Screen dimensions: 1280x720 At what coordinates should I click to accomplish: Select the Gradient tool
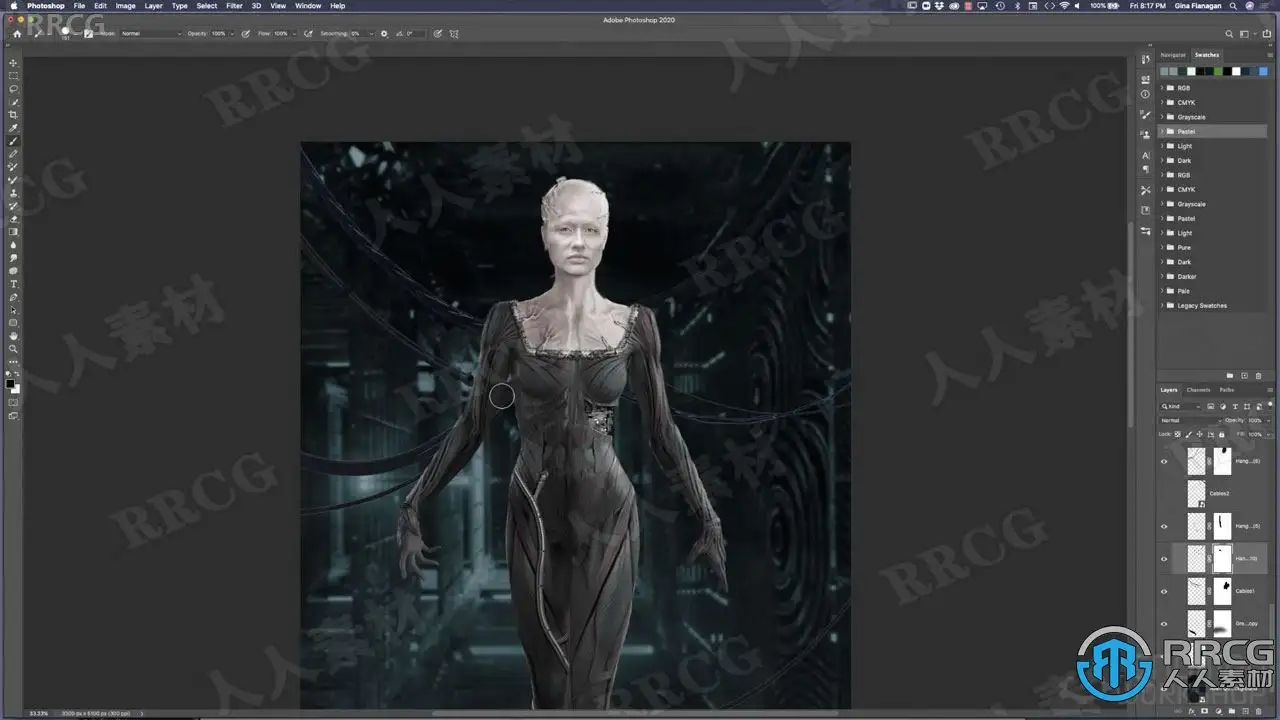(x=13, y=232)
